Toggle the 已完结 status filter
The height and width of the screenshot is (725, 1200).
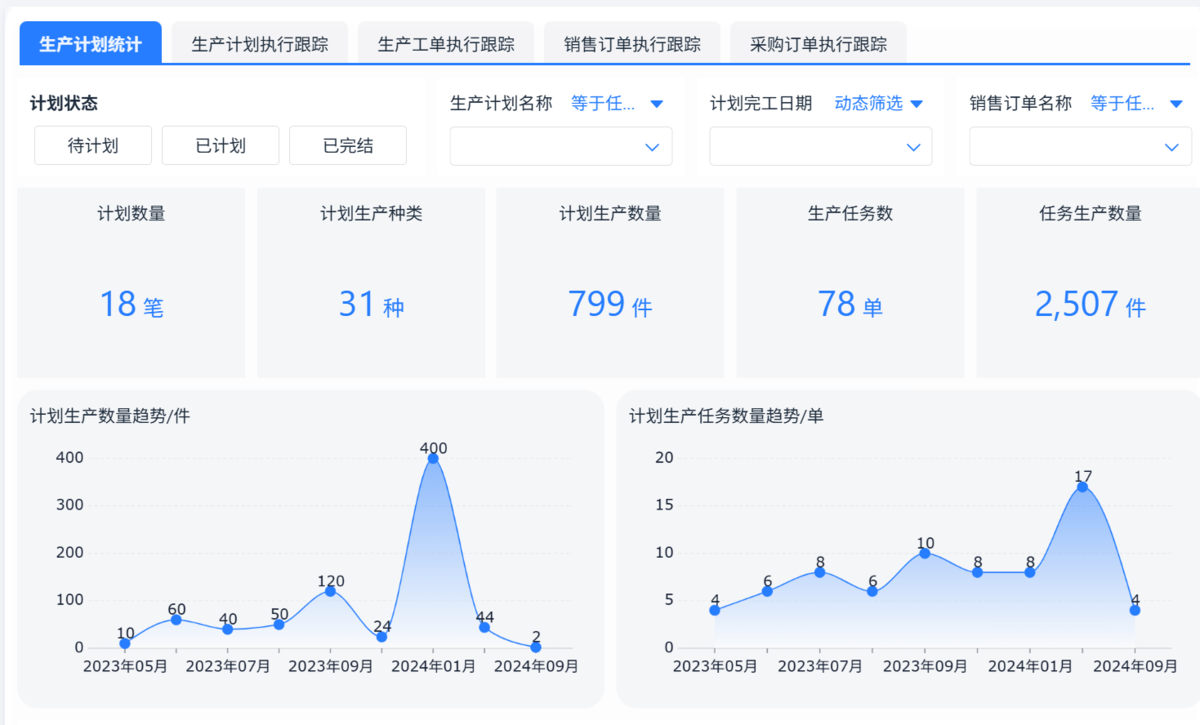(348, 146)
